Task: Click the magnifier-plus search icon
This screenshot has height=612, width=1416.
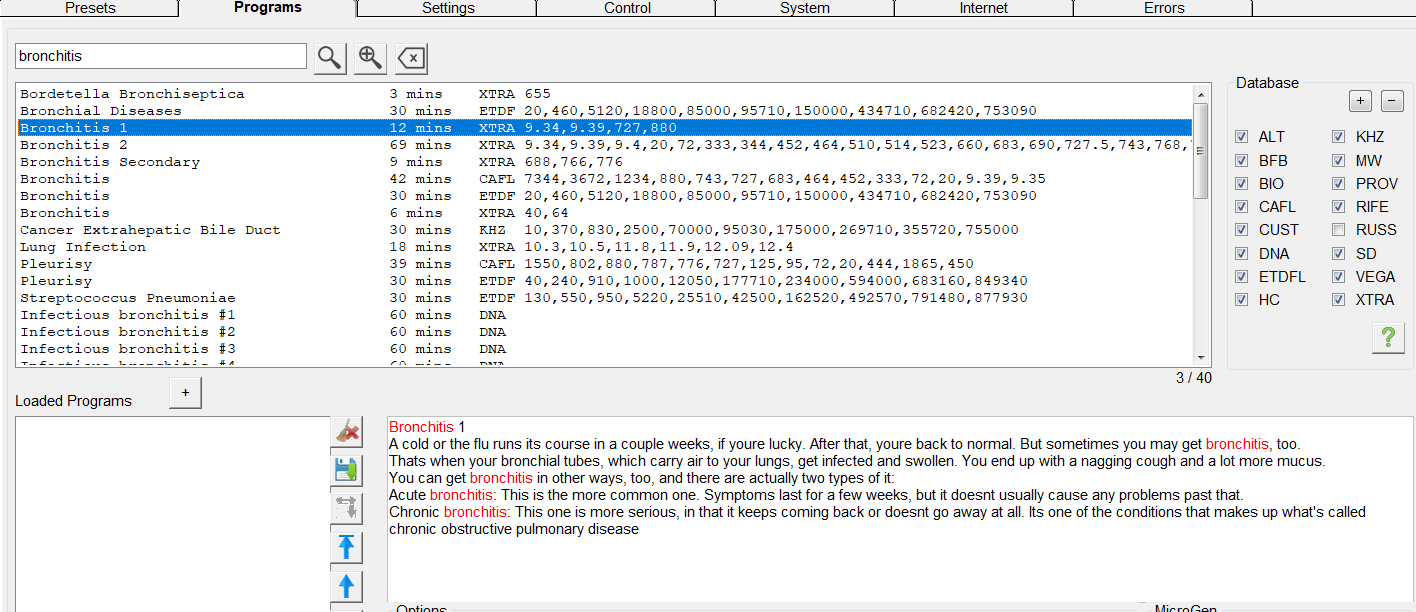Action: click(x=370, y=58)
